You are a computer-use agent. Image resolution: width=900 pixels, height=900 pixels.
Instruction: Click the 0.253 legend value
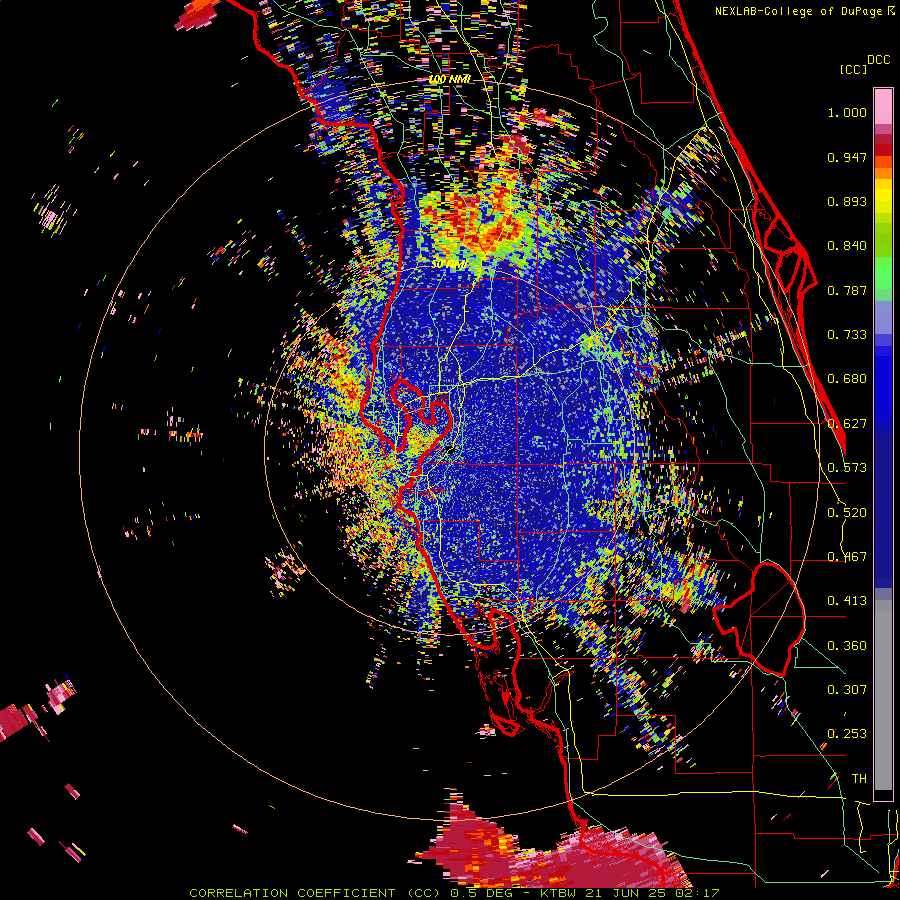(x=847, y=734)
